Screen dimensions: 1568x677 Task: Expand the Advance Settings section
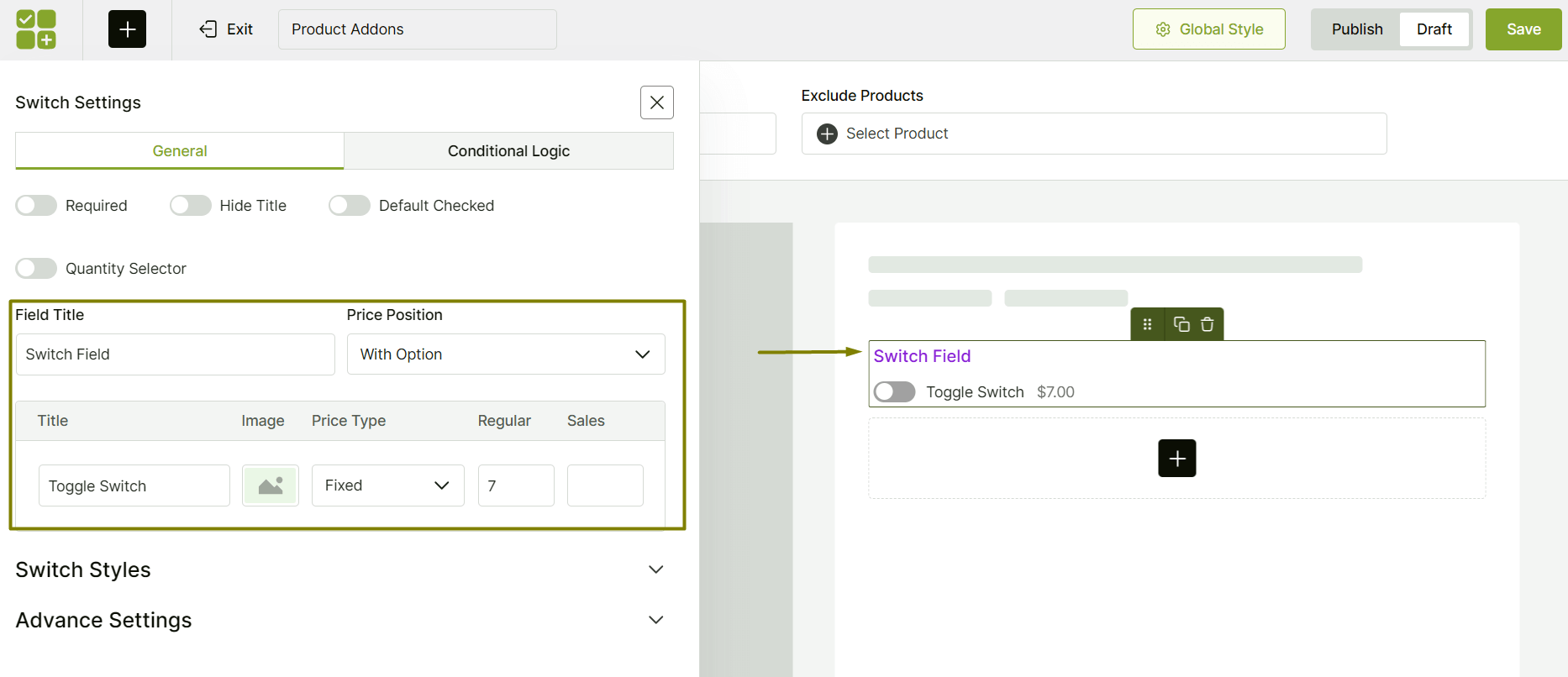(655, 620)
